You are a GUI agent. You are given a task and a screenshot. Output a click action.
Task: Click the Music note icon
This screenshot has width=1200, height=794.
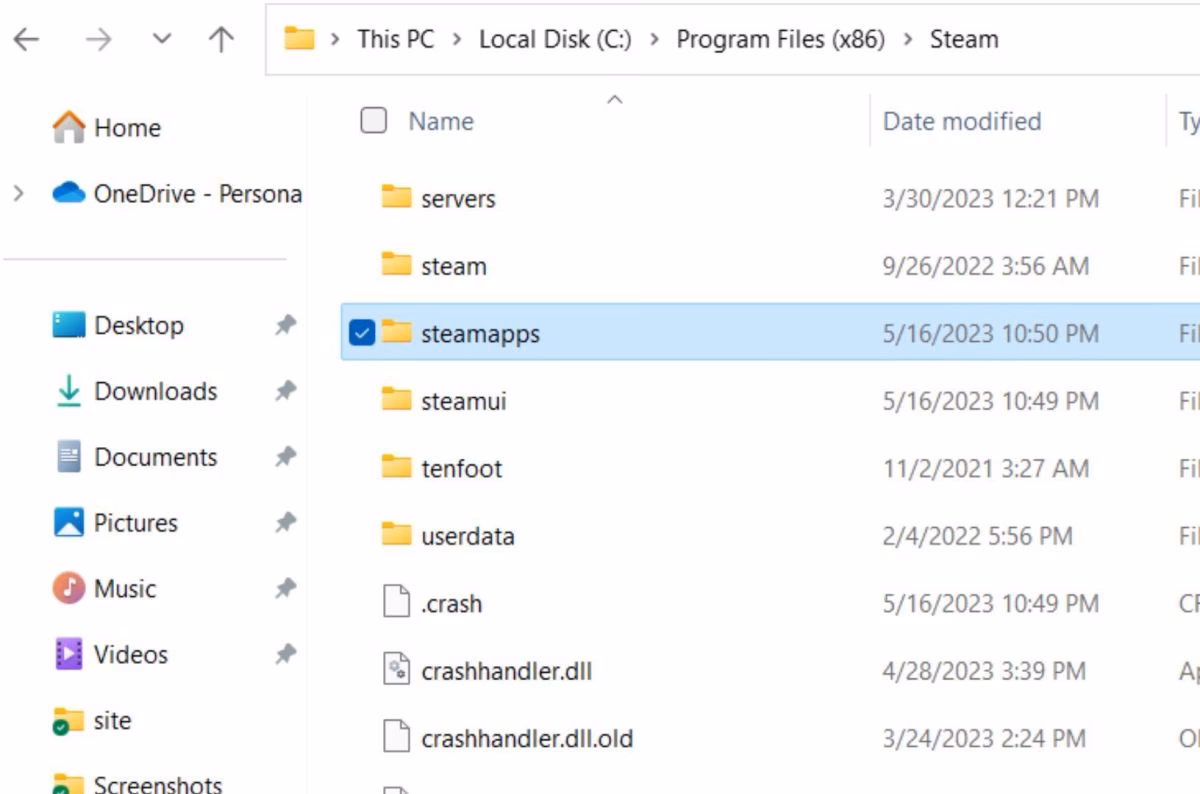pos(69,589)
